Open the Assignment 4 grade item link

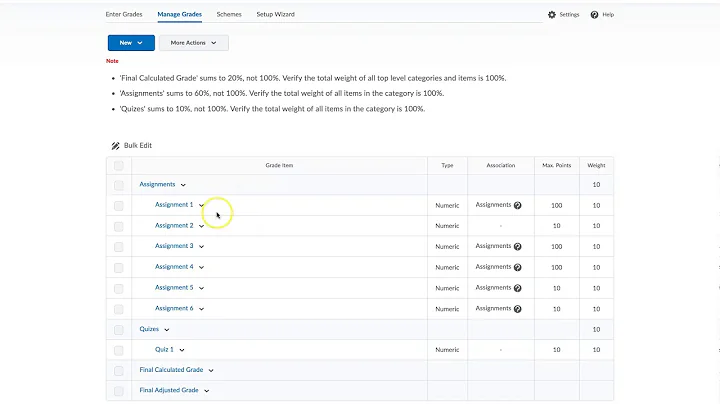point(174,267)
